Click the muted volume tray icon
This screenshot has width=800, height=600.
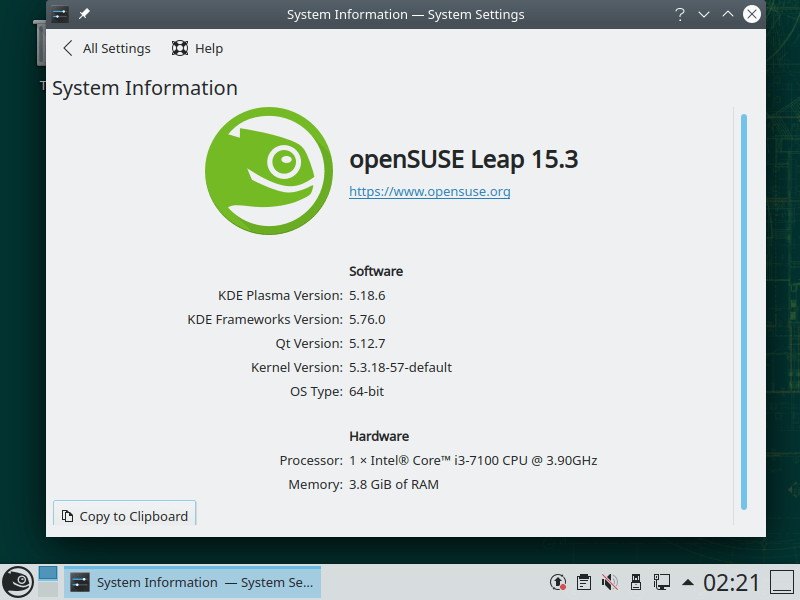tap(610, 582)
